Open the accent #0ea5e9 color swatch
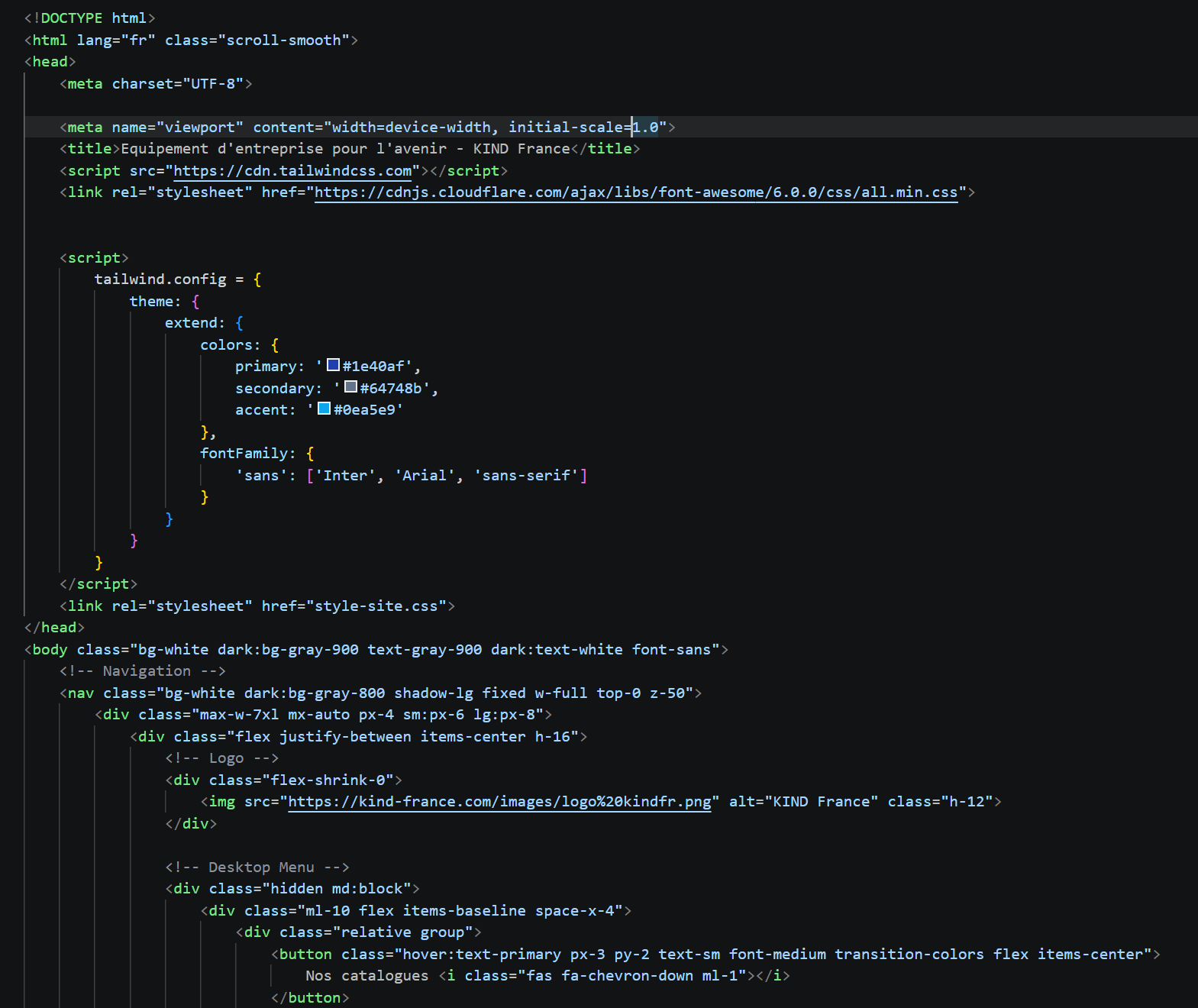This screenshot has width=1198, height=1008. click(x=324, y=409)
